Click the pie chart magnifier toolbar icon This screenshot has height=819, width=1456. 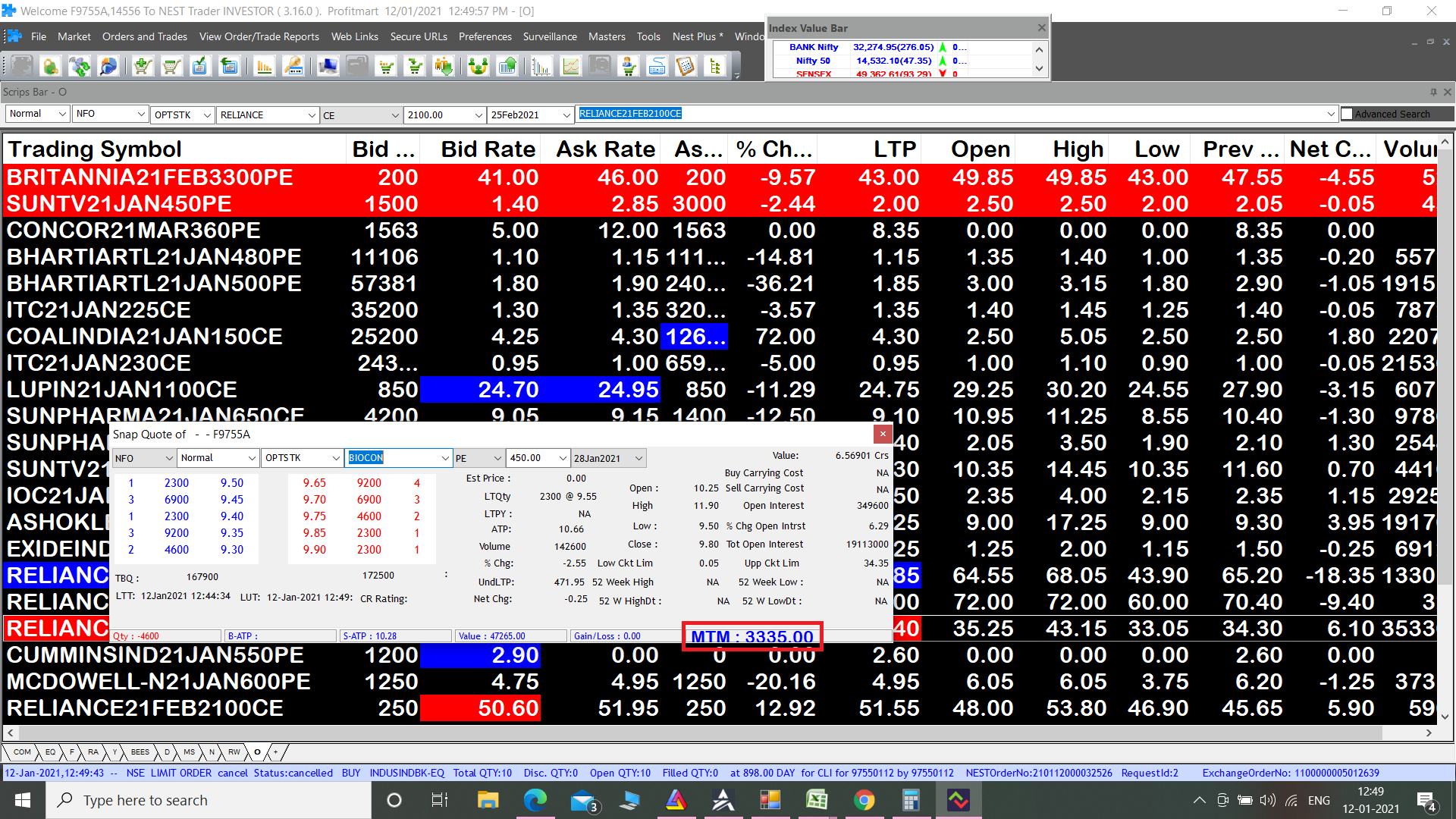[x=108, y=67]
